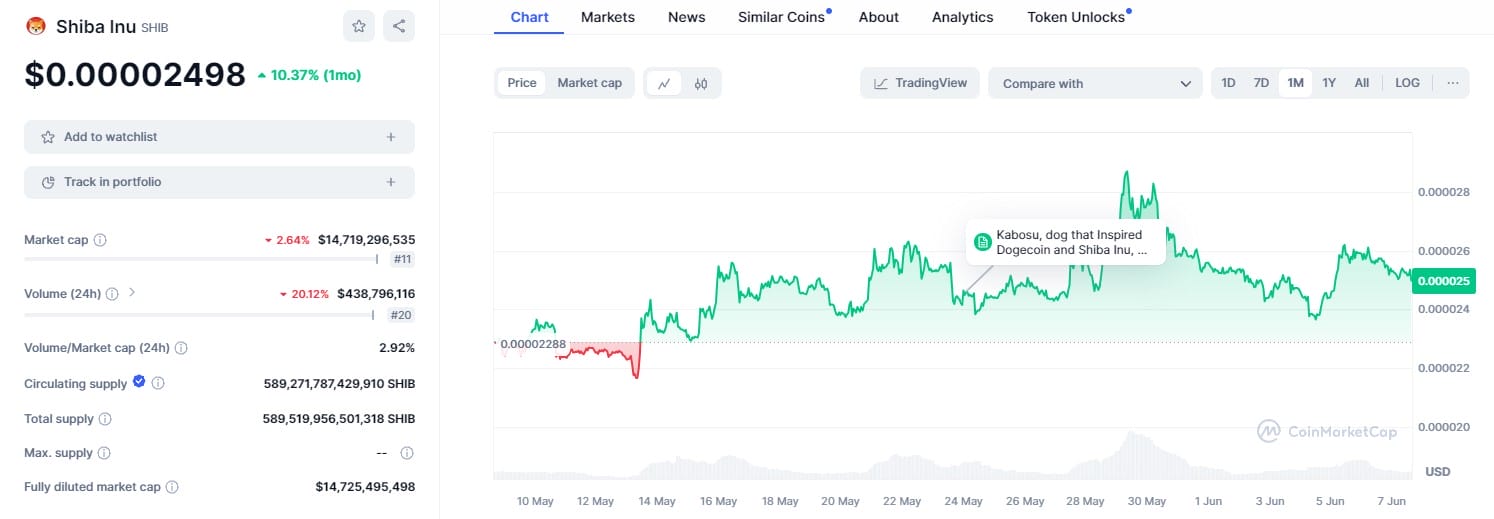The height and width of the screenshot is (519, 1494).
Task: Click Track in portfolio button
Action: (x=219, y=182)
